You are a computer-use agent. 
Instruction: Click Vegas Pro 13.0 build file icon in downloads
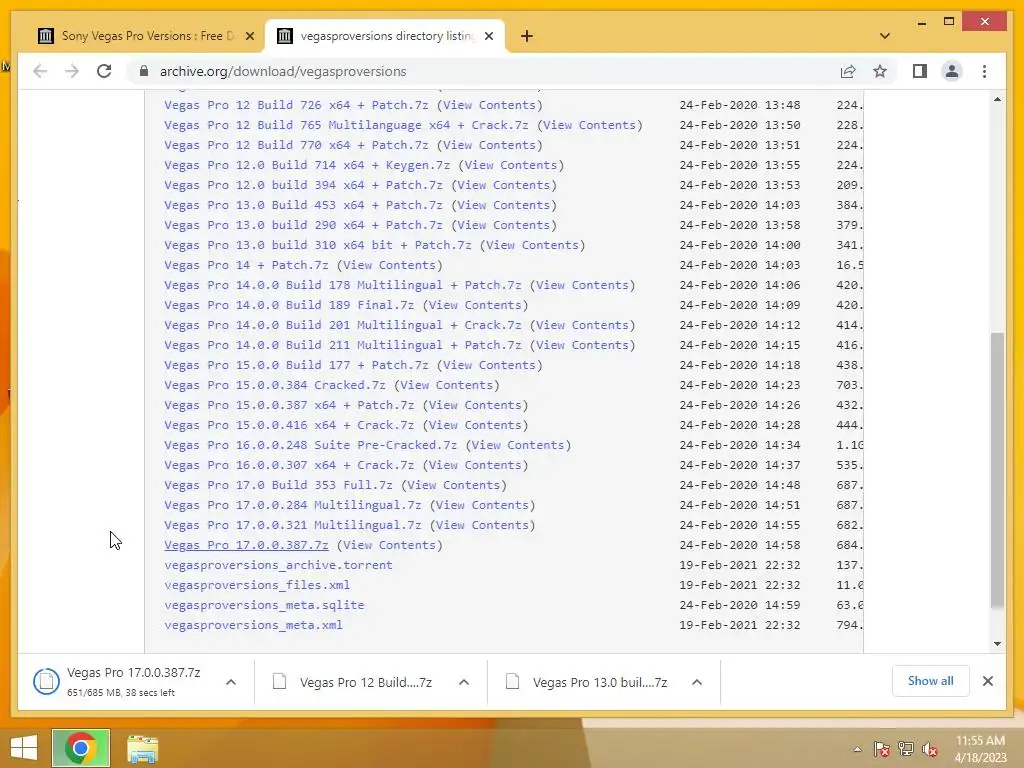[513, 682]
